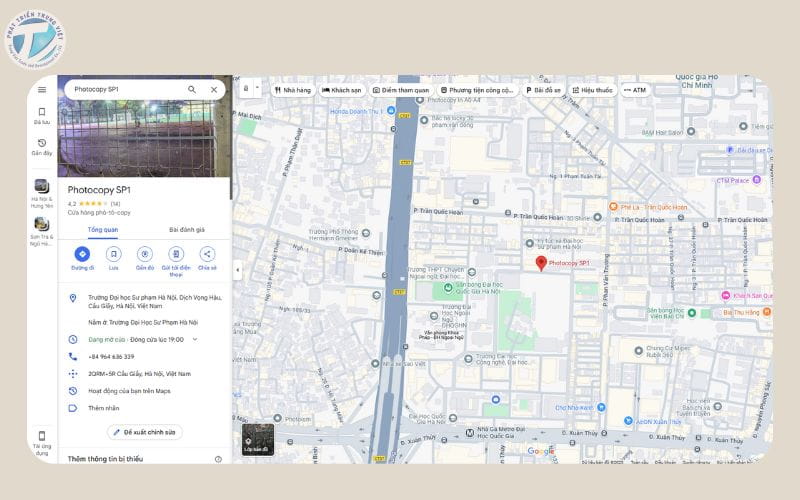
Task: Open the hamburger menu in the sidebar
Action: pos(42,89)
